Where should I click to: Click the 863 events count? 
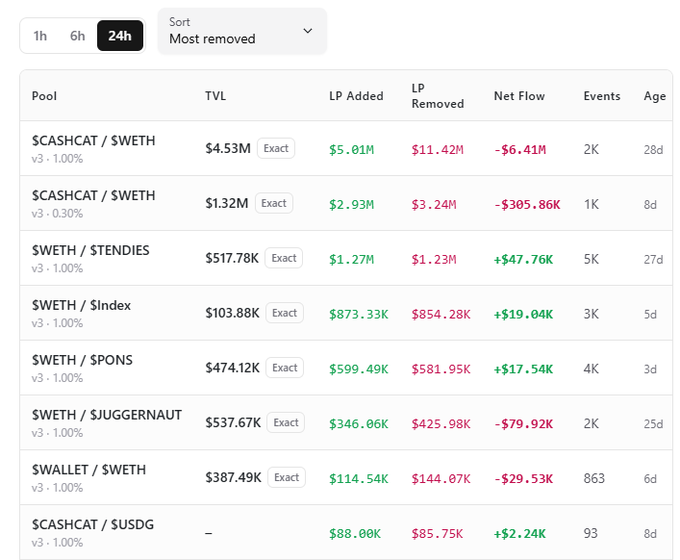click(x=594, y=478)
